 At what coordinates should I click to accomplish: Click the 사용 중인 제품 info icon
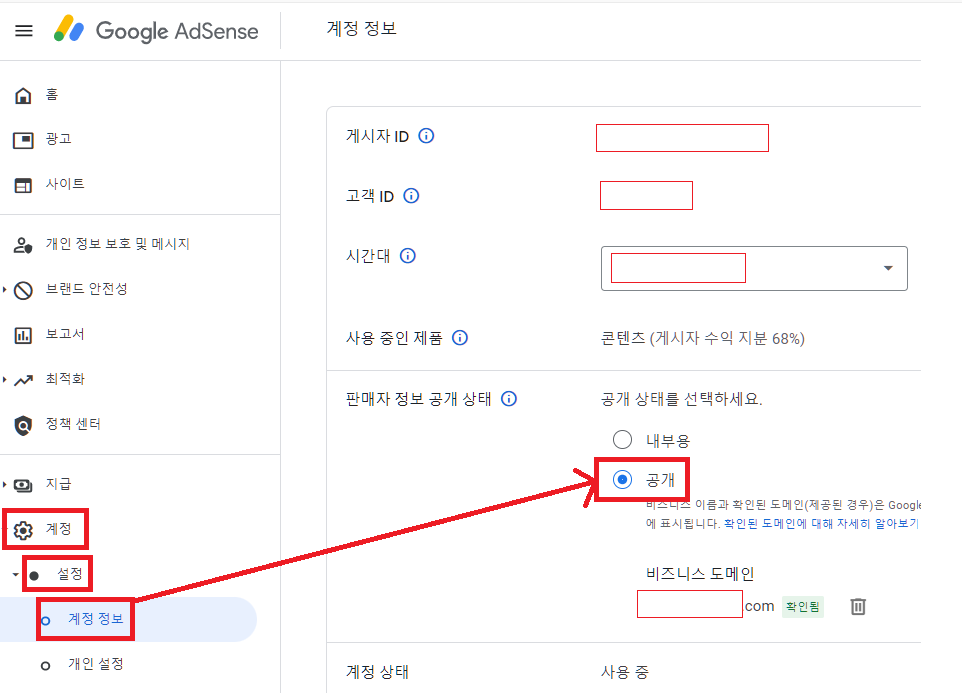pyautogui.click(x=459, y=337)
